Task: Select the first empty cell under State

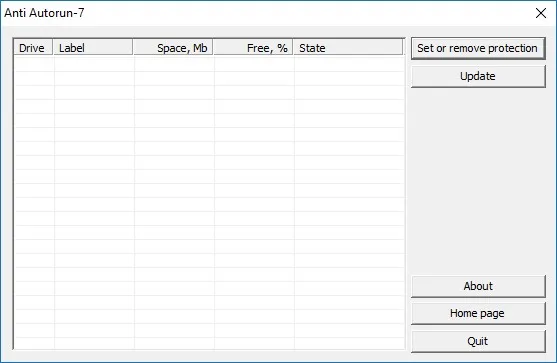Action: (350, 64)
